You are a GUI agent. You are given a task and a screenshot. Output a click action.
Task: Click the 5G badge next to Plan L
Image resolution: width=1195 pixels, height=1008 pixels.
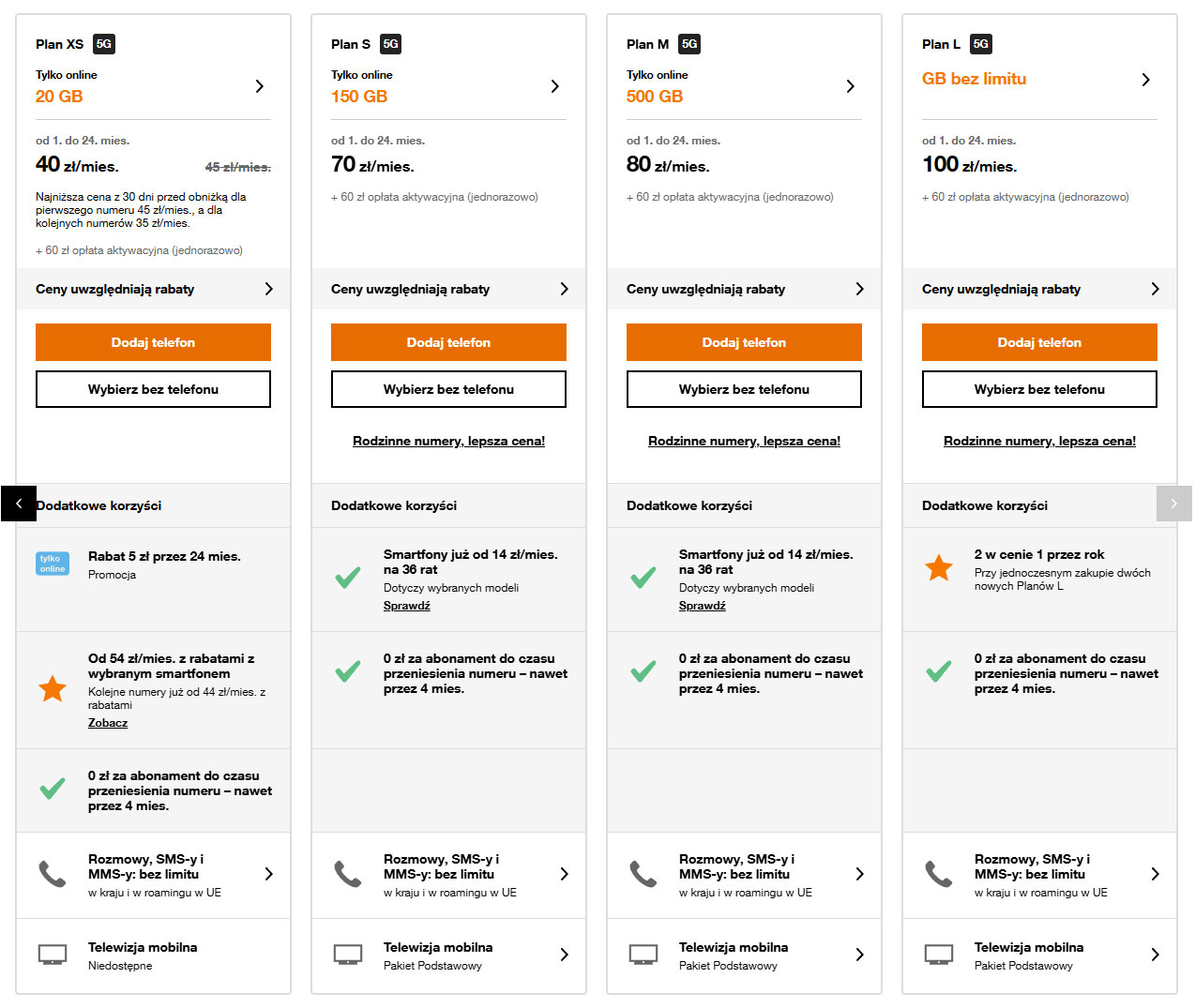point(980,44)
